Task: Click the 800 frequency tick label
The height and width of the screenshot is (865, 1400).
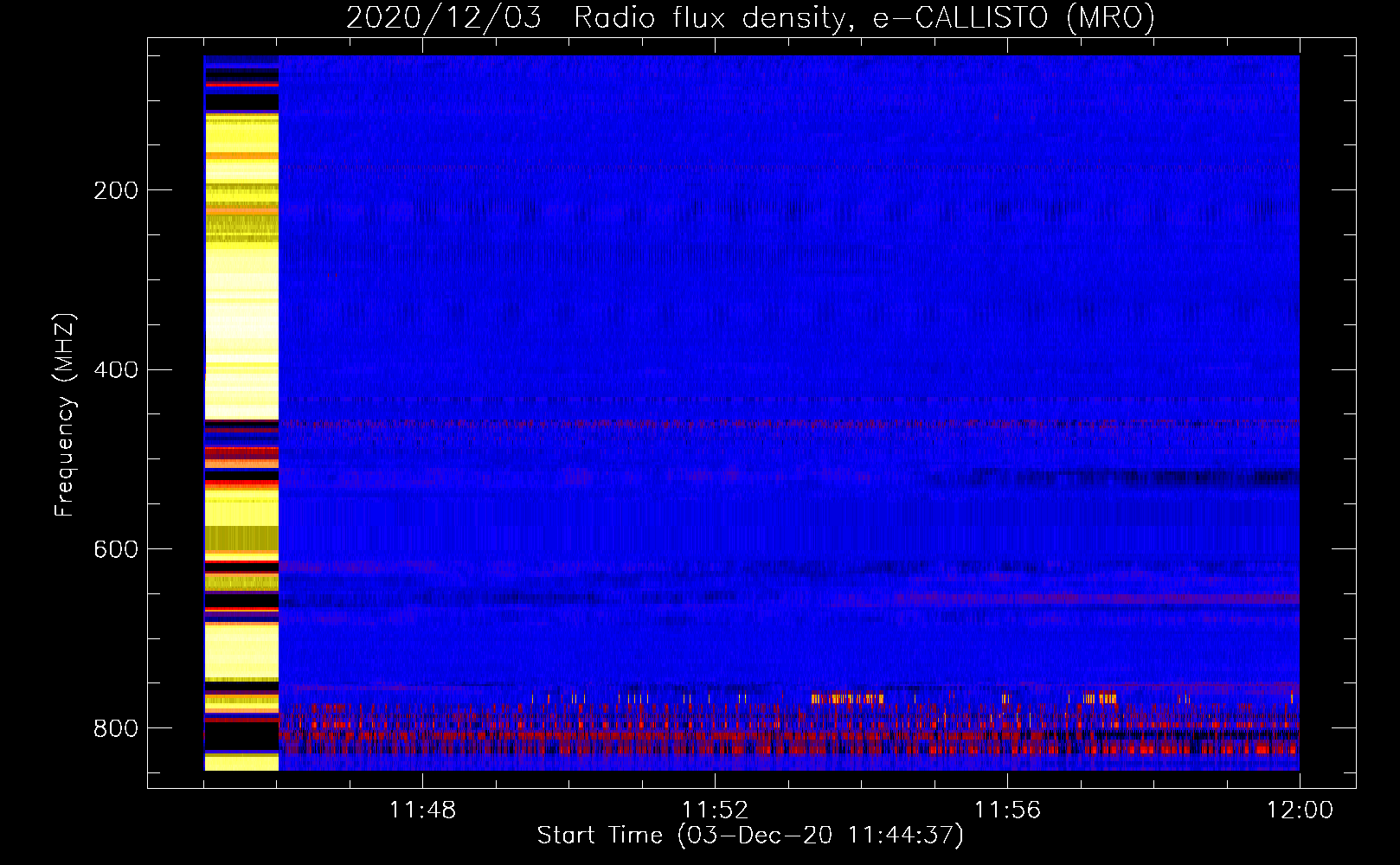Action: (116, 728)
